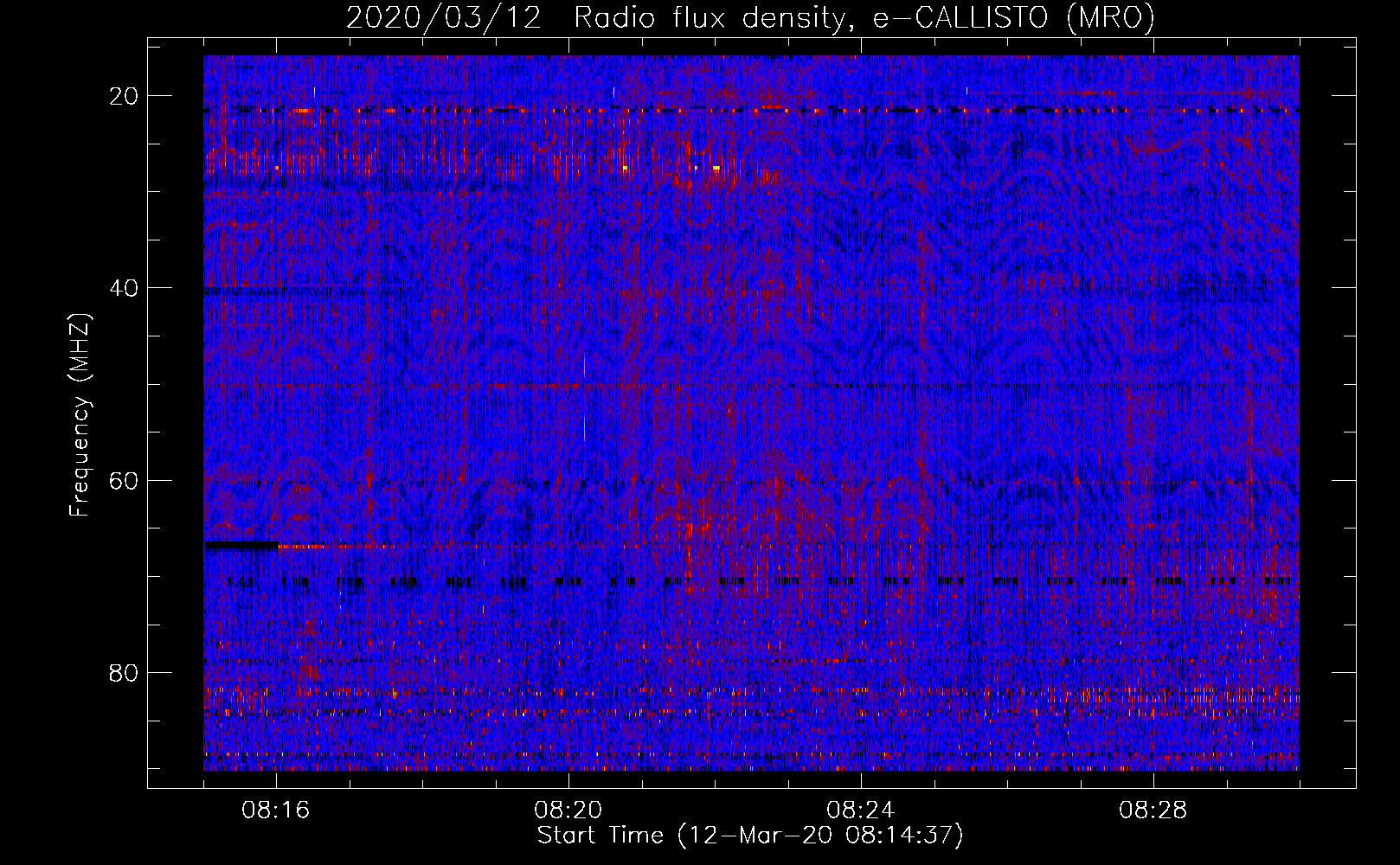Click the time tick label '08:20'
The height and width of the screenshot is (865, 1400).
click(x=568, y=811)
